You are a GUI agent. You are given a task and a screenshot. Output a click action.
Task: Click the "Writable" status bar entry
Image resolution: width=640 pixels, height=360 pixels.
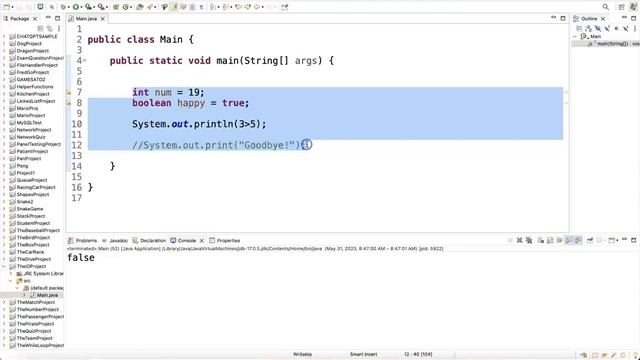(x=302, y=354)
